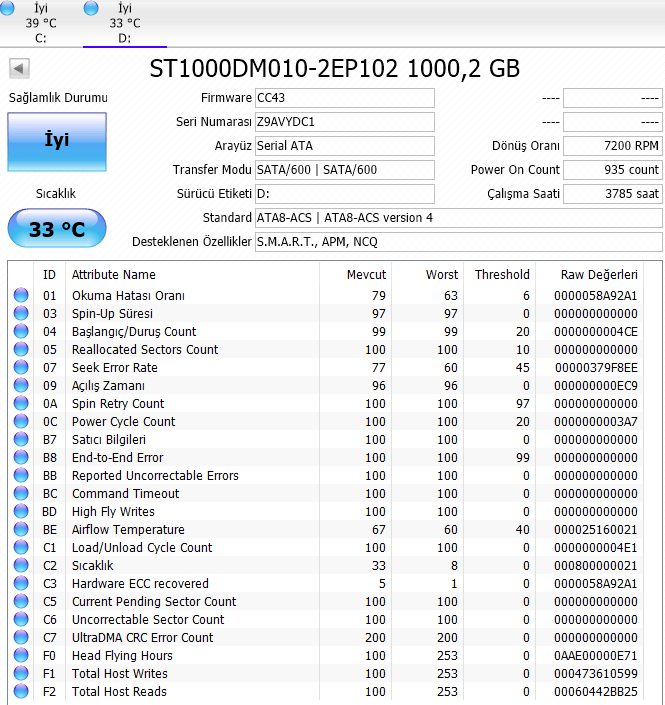Click status icon for High Fly Writes
665x705 pixels.
21,511
